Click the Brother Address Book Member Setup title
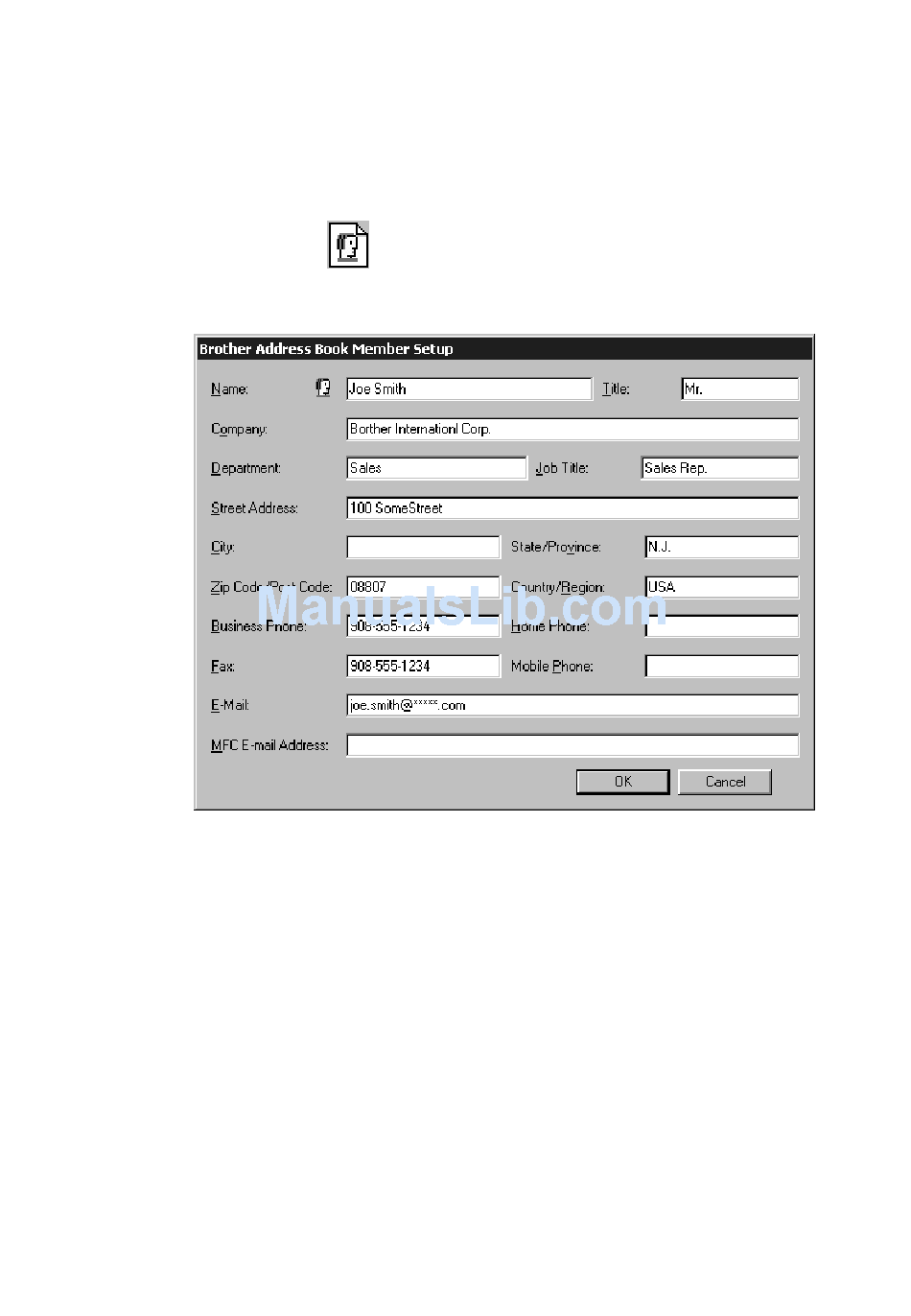Screen dimensions: 911x1316 tap(326, 349)
